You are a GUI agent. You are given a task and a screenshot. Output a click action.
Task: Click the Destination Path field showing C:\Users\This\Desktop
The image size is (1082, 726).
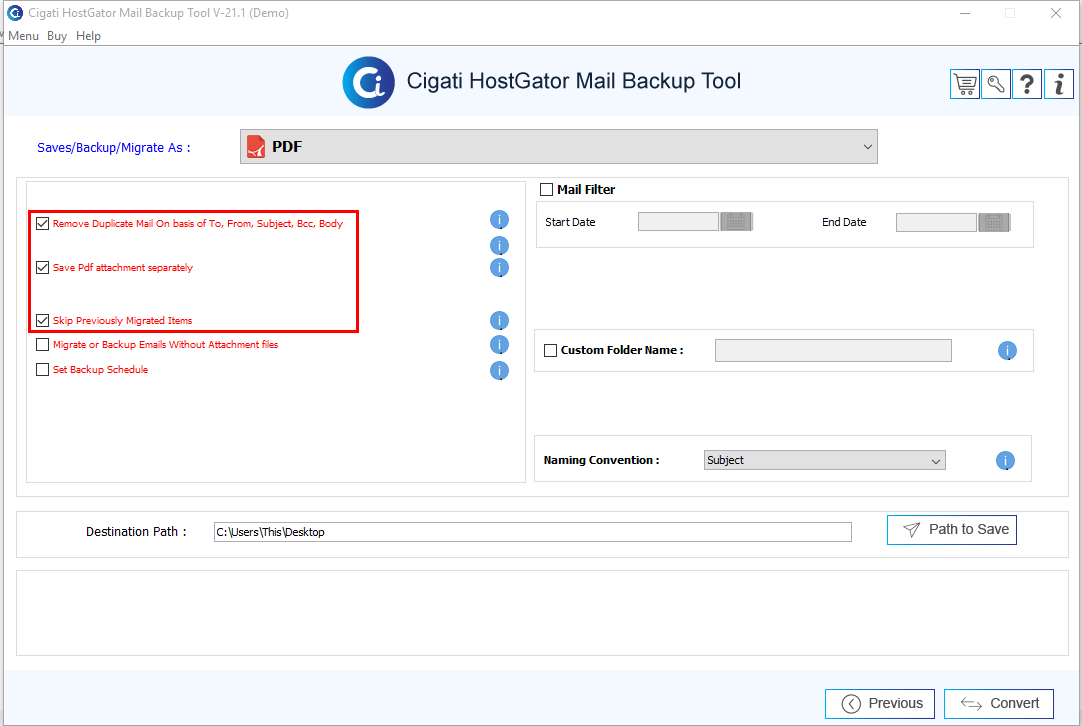pyautogui.click(x=533, y=532)
